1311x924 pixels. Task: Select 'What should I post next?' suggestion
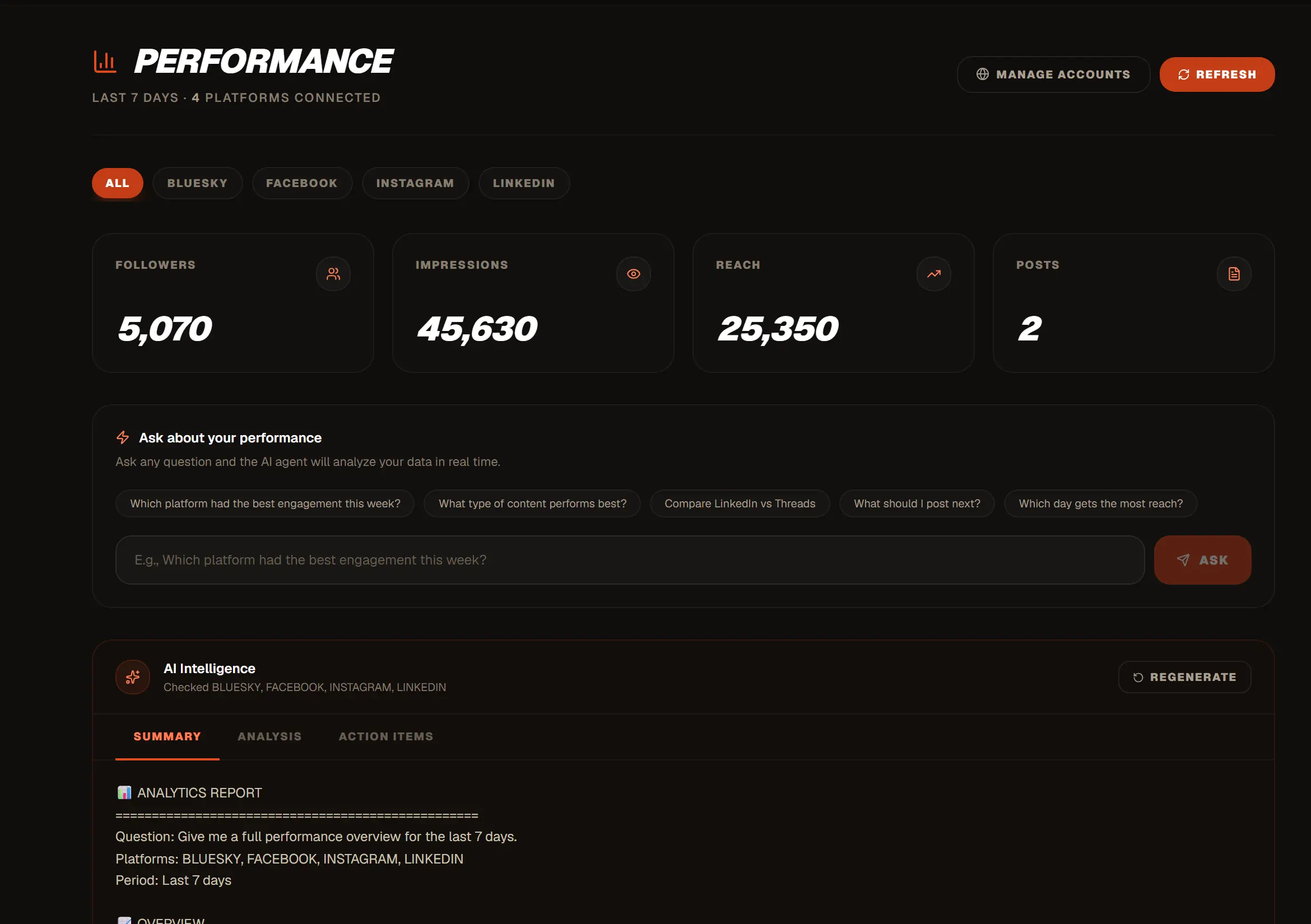click(917, 503)
